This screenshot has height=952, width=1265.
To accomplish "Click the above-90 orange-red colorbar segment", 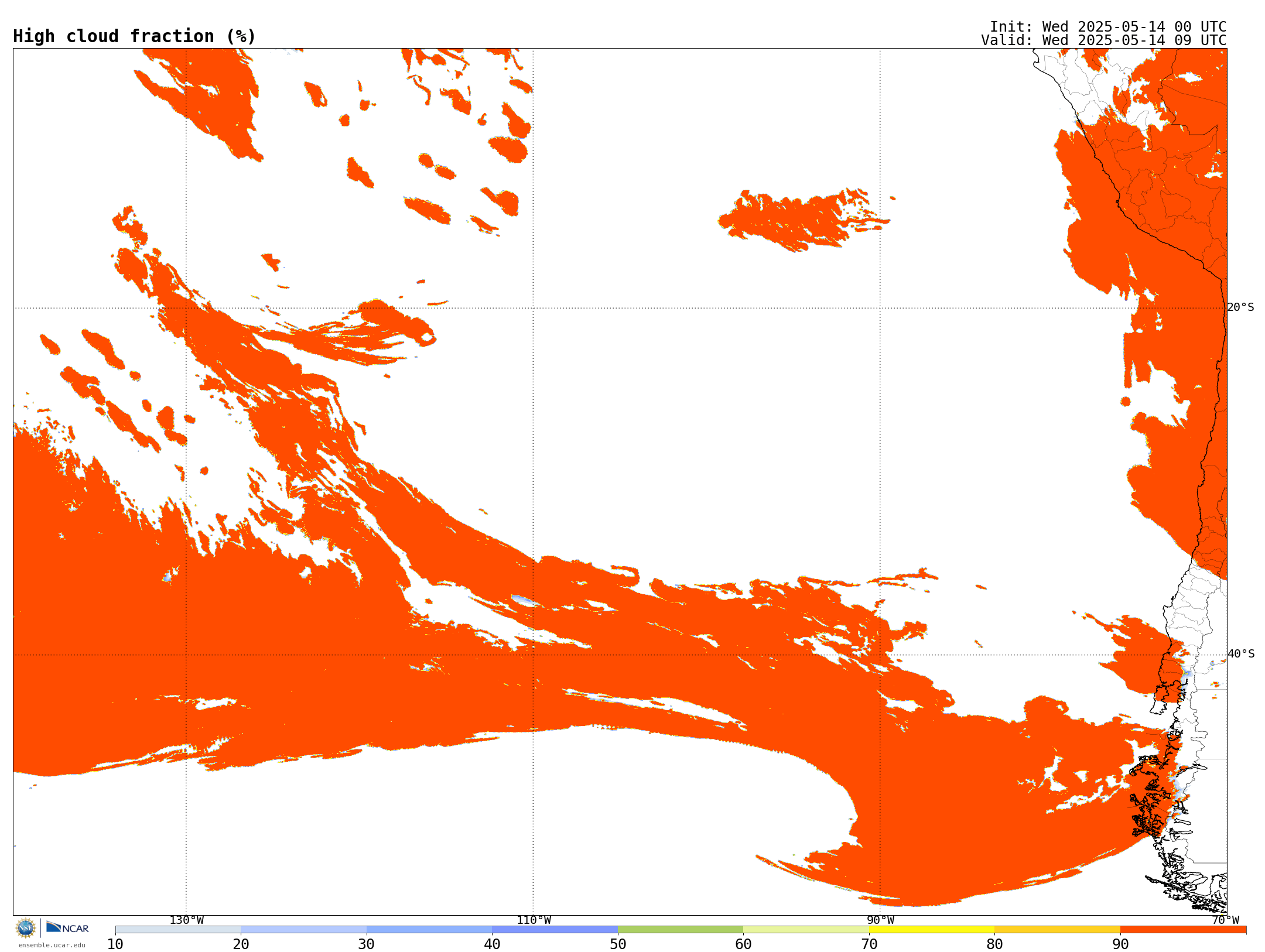I will [x=1183, y=930].
